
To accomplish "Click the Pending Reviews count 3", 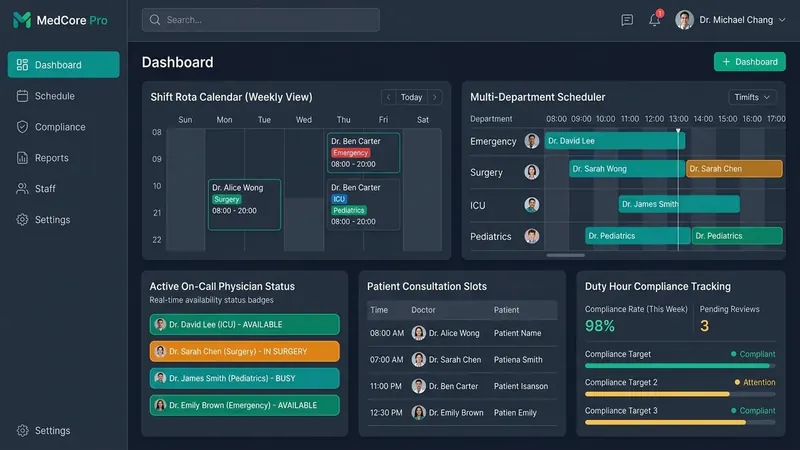I will click(x=705, y=326).
